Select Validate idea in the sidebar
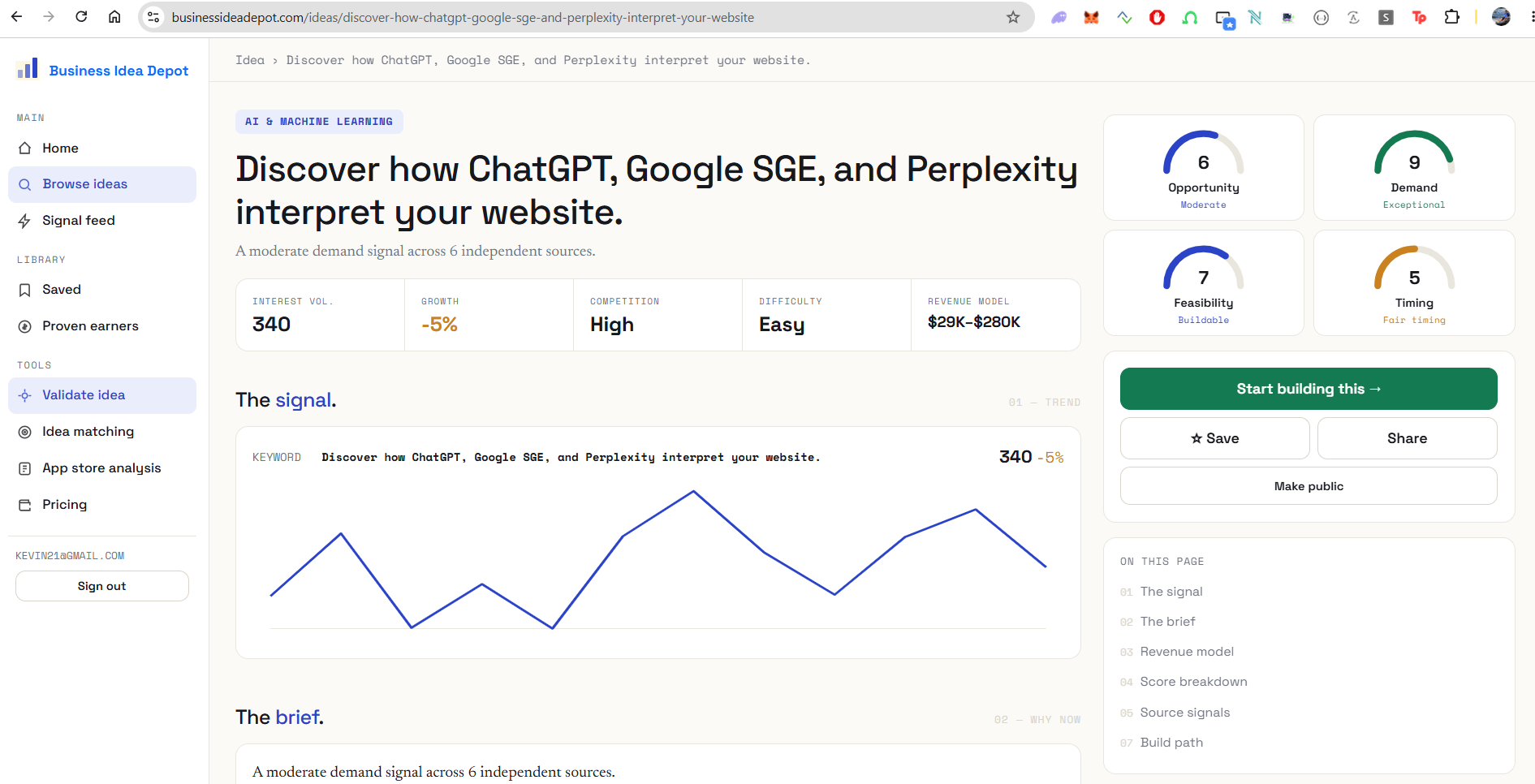The width and height of the screenshot is (1535, 784). click(x=102, y=395)
